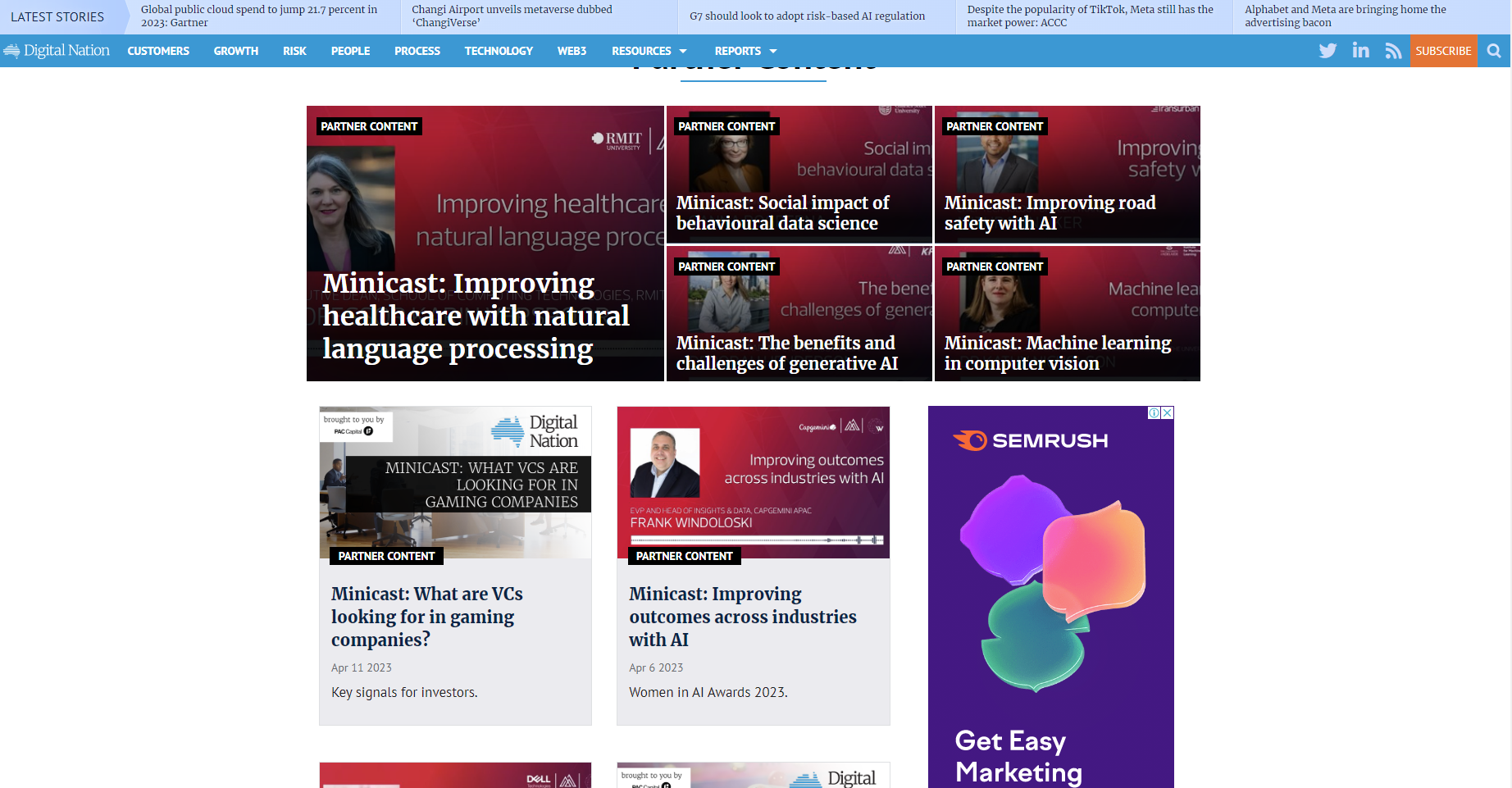Open the Process menu section
1512x788 pixels.
coord(417,51)
